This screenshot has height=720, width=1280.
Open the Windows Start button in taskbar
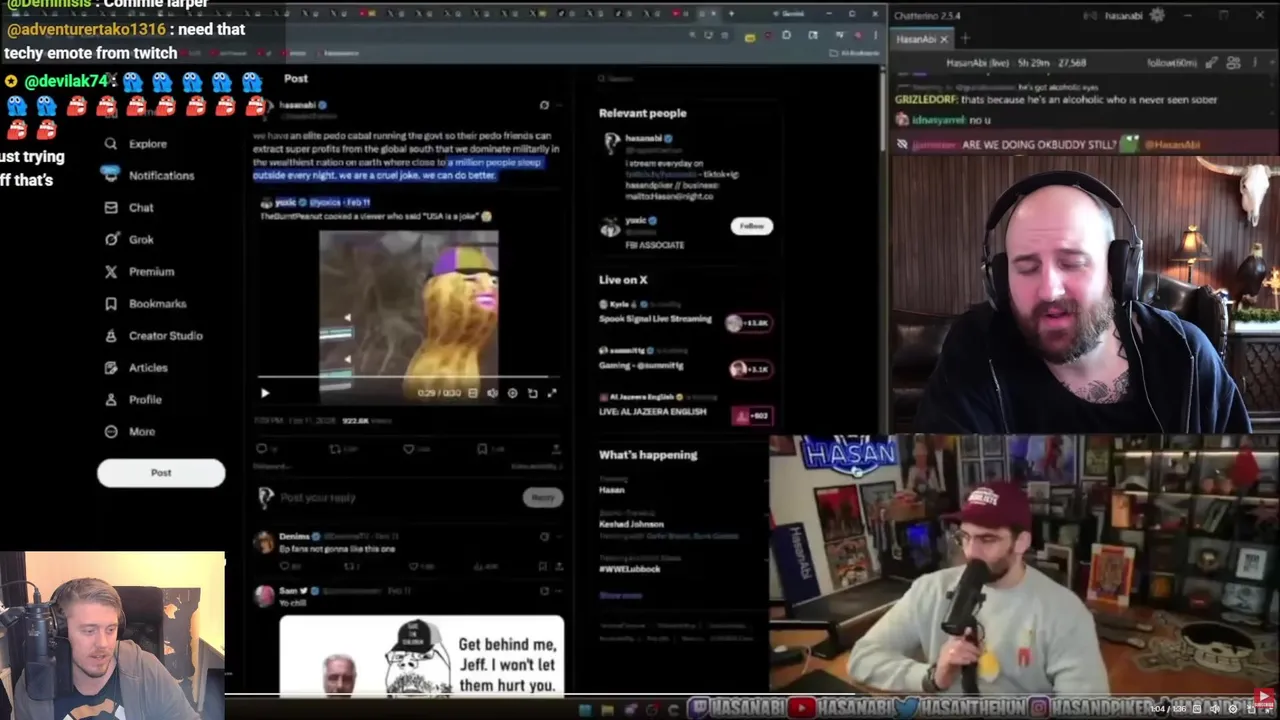click(x=585, y=710)
